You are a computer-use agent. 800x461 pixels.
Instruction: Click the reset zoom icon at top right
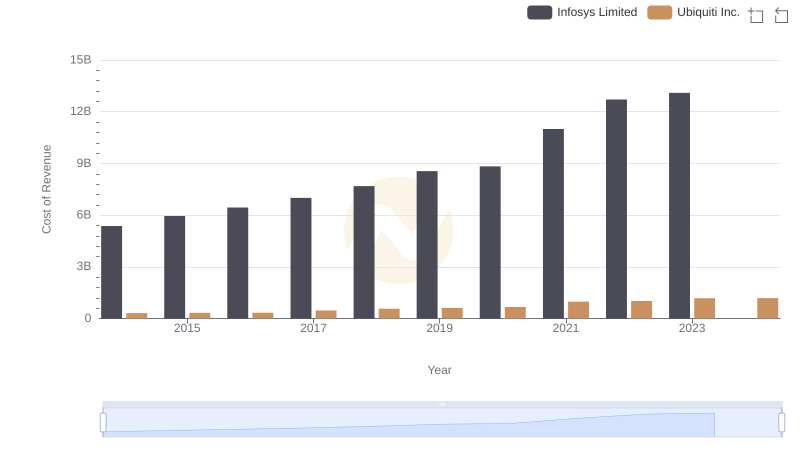coord(781,15)
